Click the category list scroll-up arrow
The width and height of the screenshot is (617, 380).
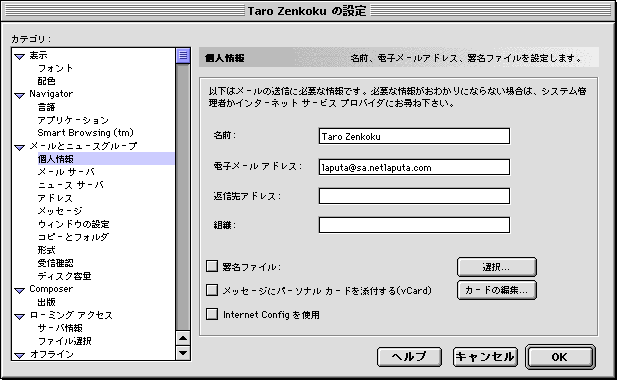(x=183, y=338)
